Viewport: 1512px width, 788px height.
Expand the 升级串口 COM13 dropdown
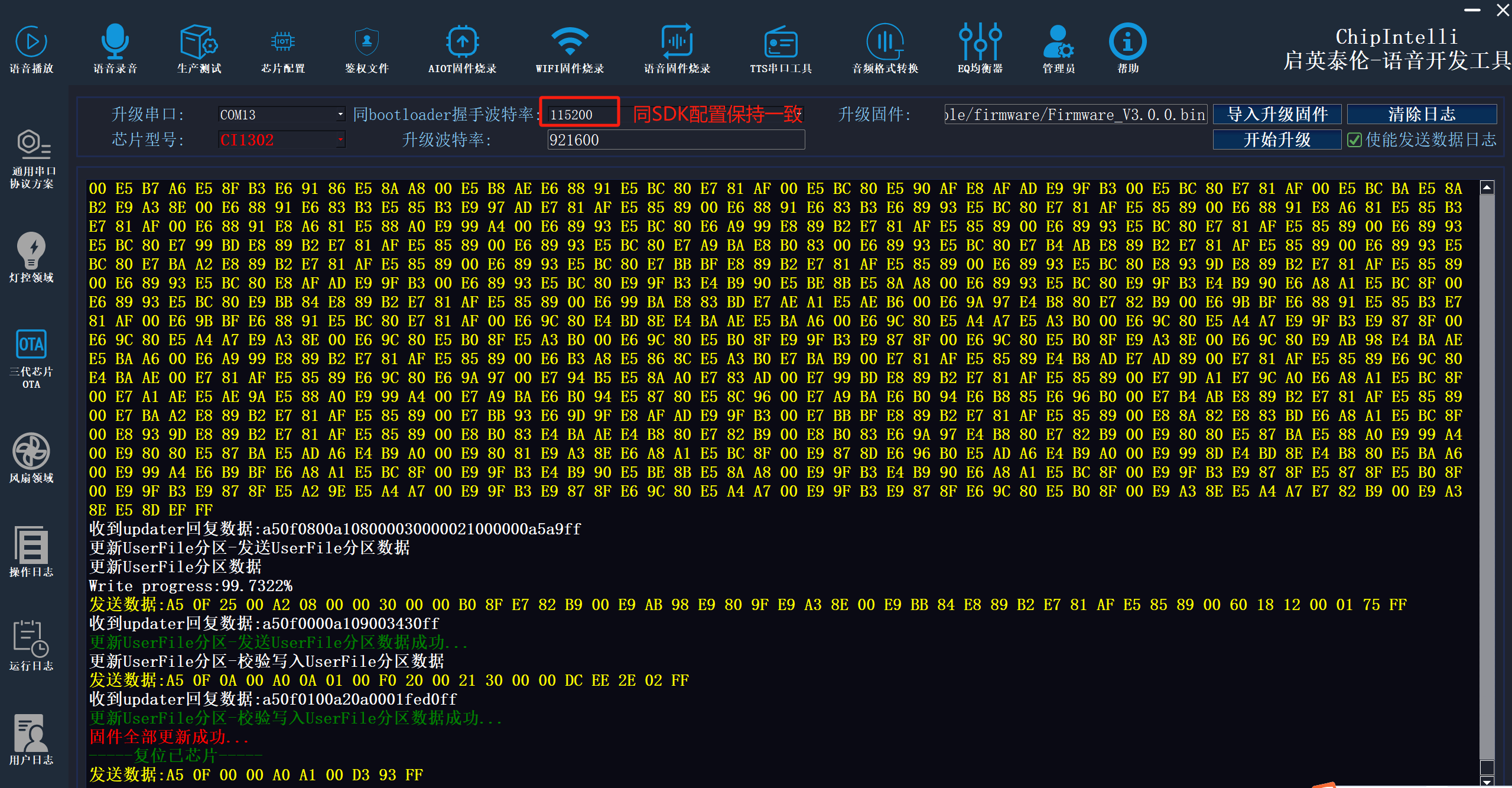[340, 115]
